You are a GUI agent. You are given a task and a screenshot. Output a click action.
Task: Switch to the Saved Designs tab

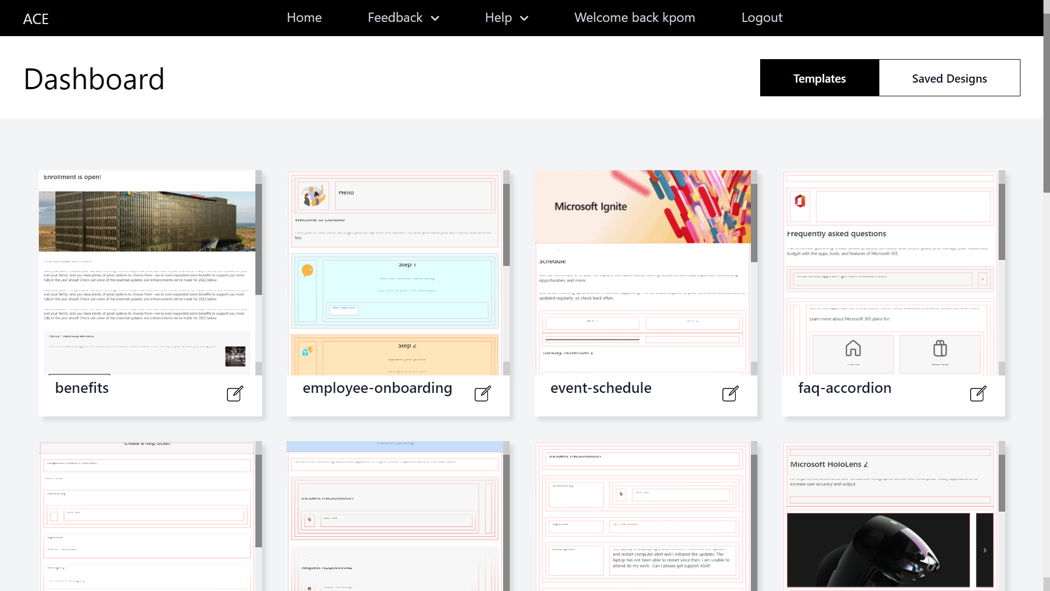pyautogui.click(x=949, y=77)
